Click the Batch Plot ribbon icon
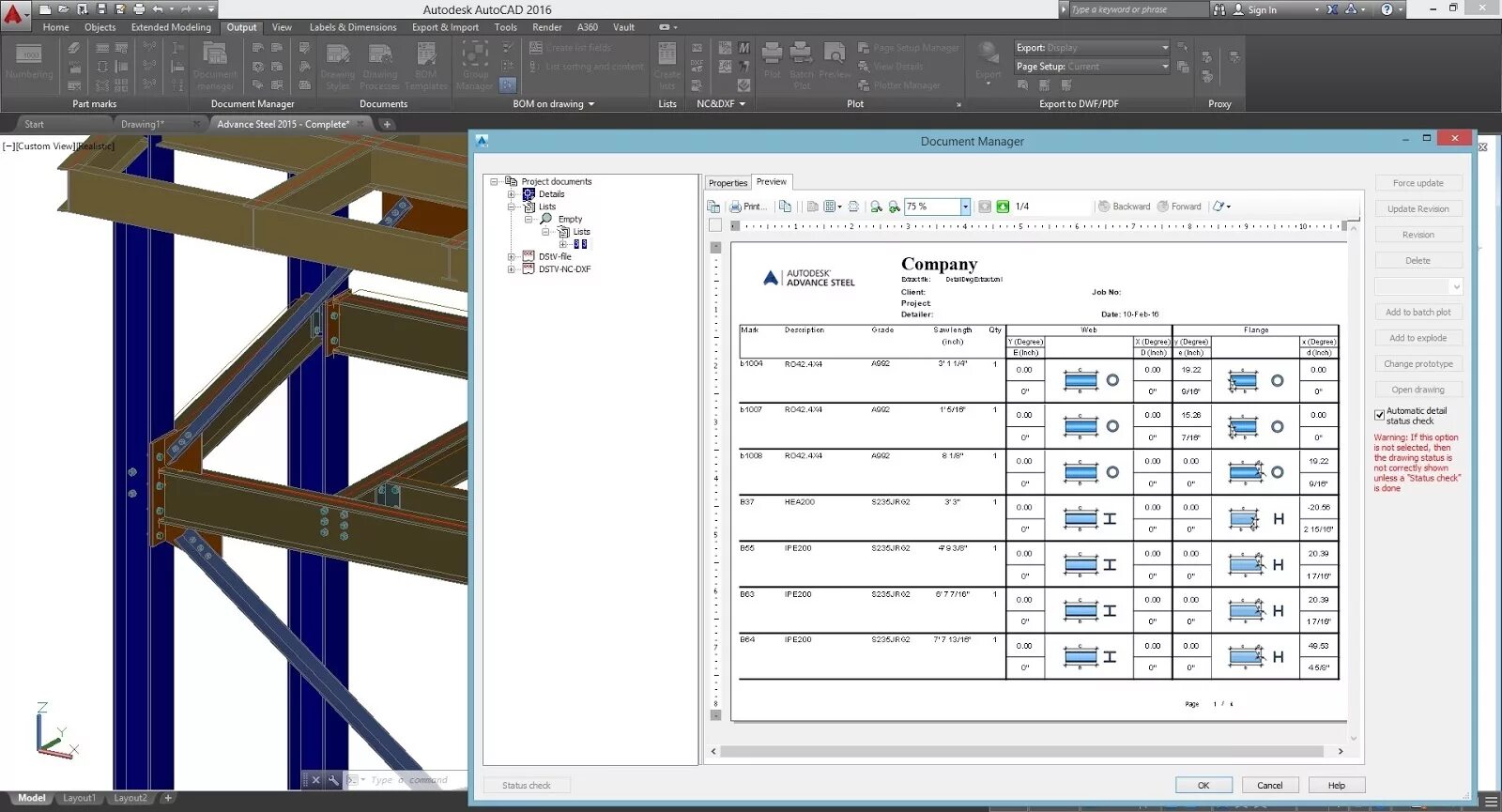The image size is (1502, 812). [x=802, y=65]
